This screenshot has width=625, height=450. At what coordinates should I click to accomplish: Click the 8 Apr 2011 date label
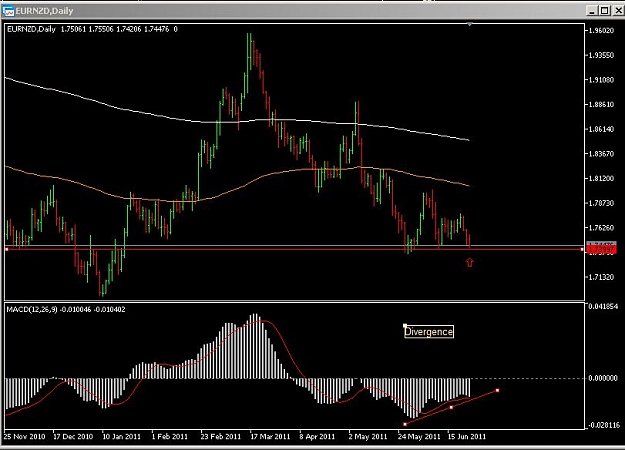pos(317,437)
